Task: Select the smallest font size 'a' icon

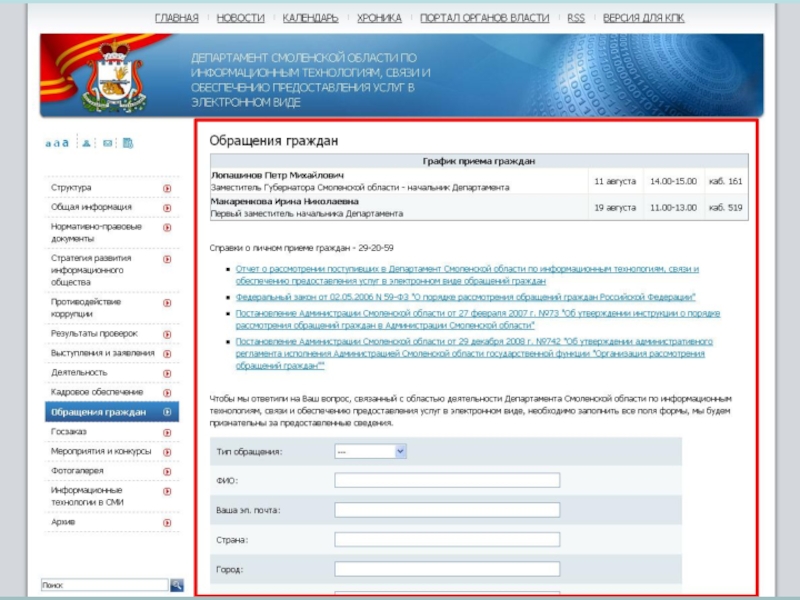Action: click(x=48, y=144)
